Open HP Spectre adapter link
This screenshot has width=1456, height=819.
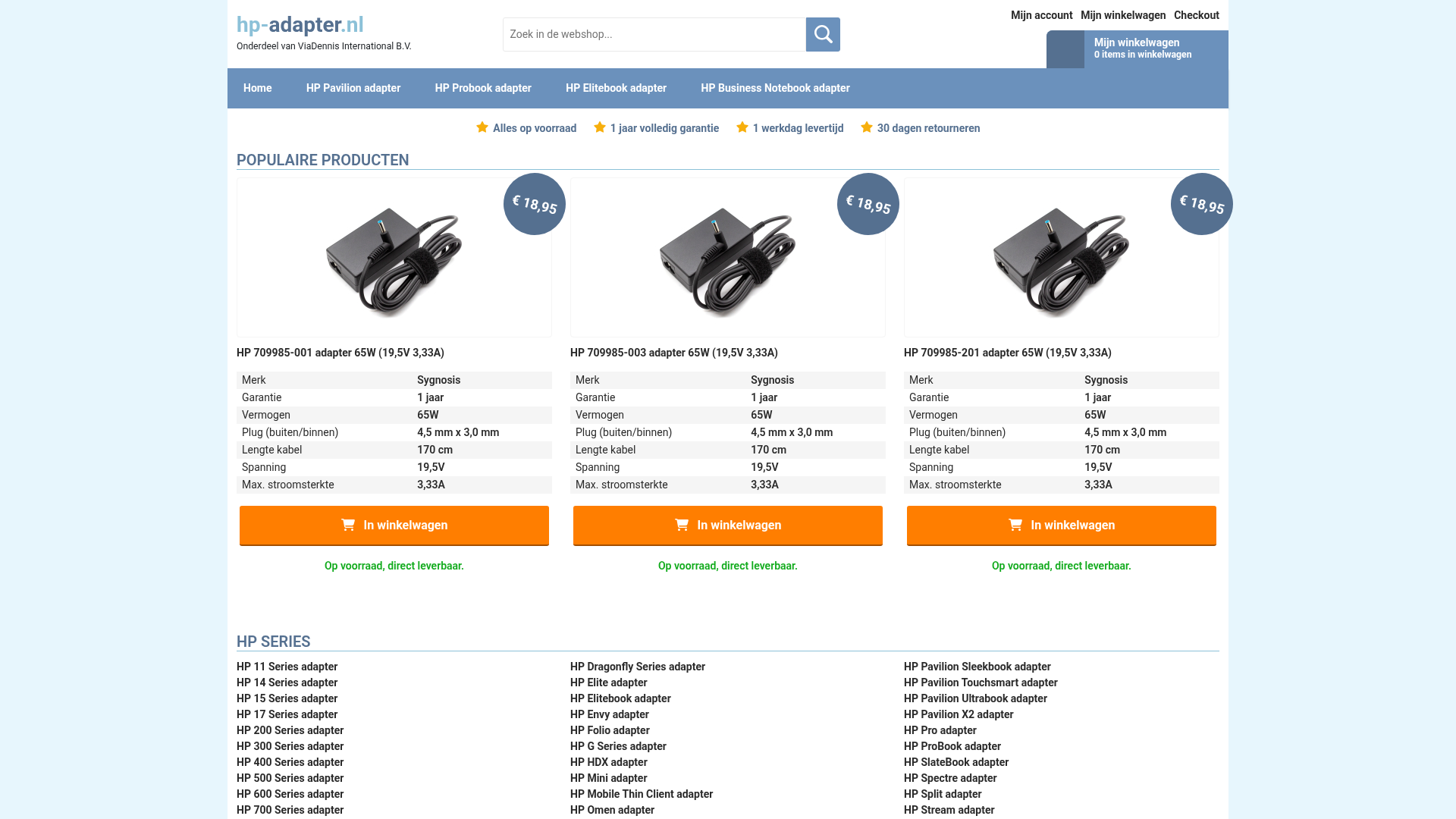click(950, 778)
